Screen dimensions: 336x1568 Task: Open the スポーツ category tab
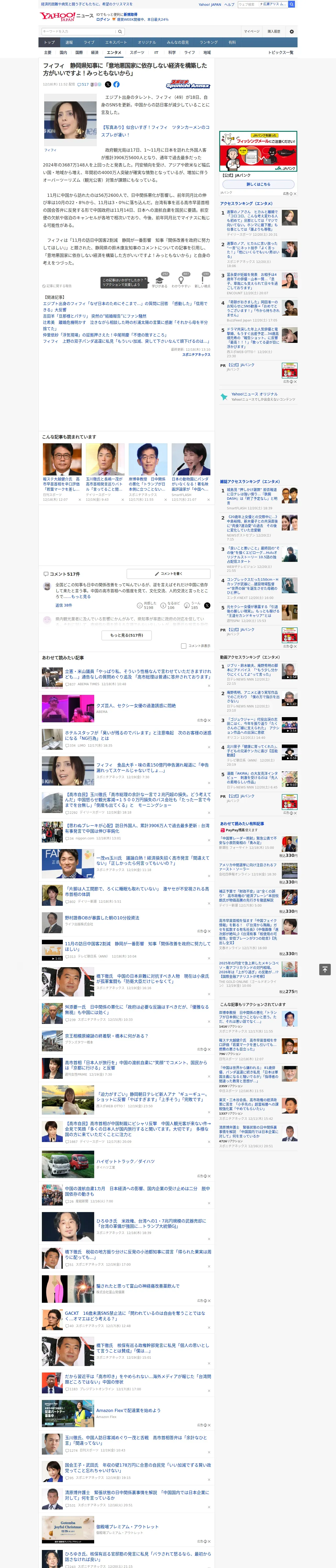tap(137, 52)
